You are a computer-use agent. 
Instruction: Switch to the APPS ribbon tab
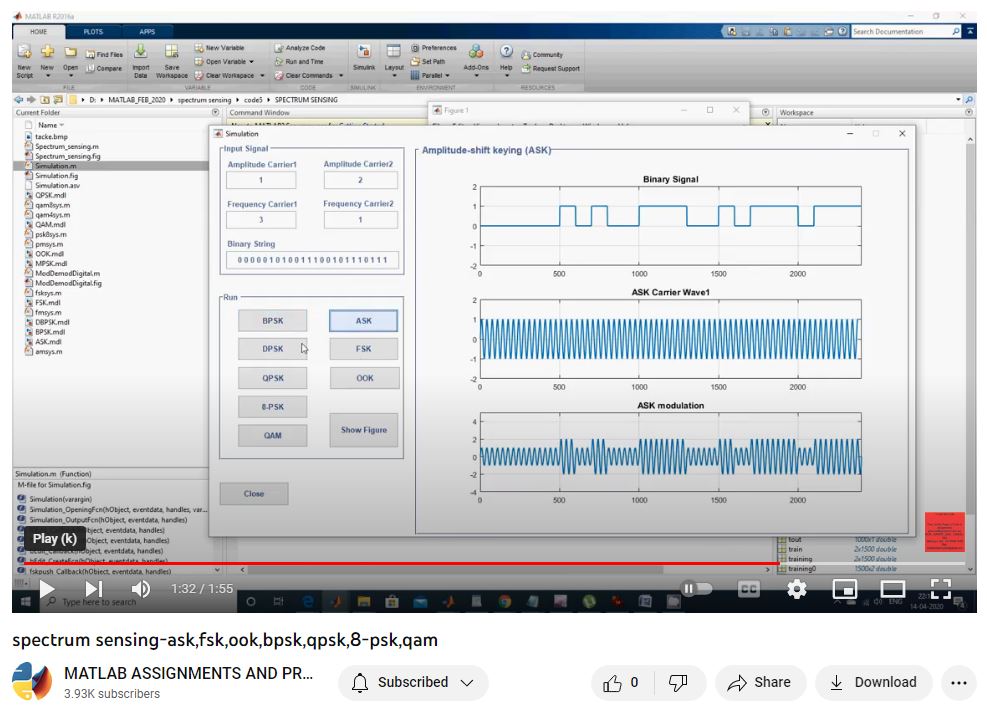[146, 32]
